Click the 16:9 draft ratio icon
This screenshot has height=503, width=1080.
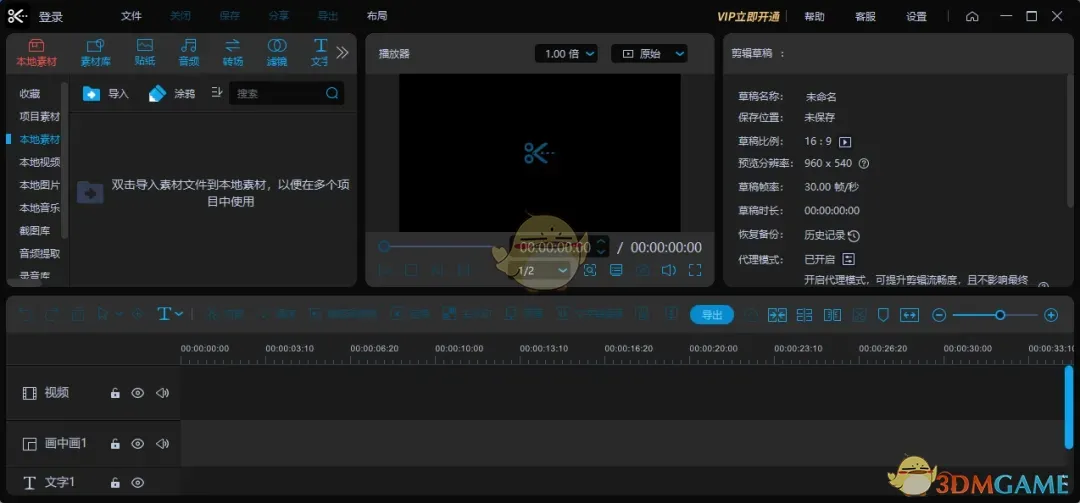pyautogui.click(x=845, y=142)
